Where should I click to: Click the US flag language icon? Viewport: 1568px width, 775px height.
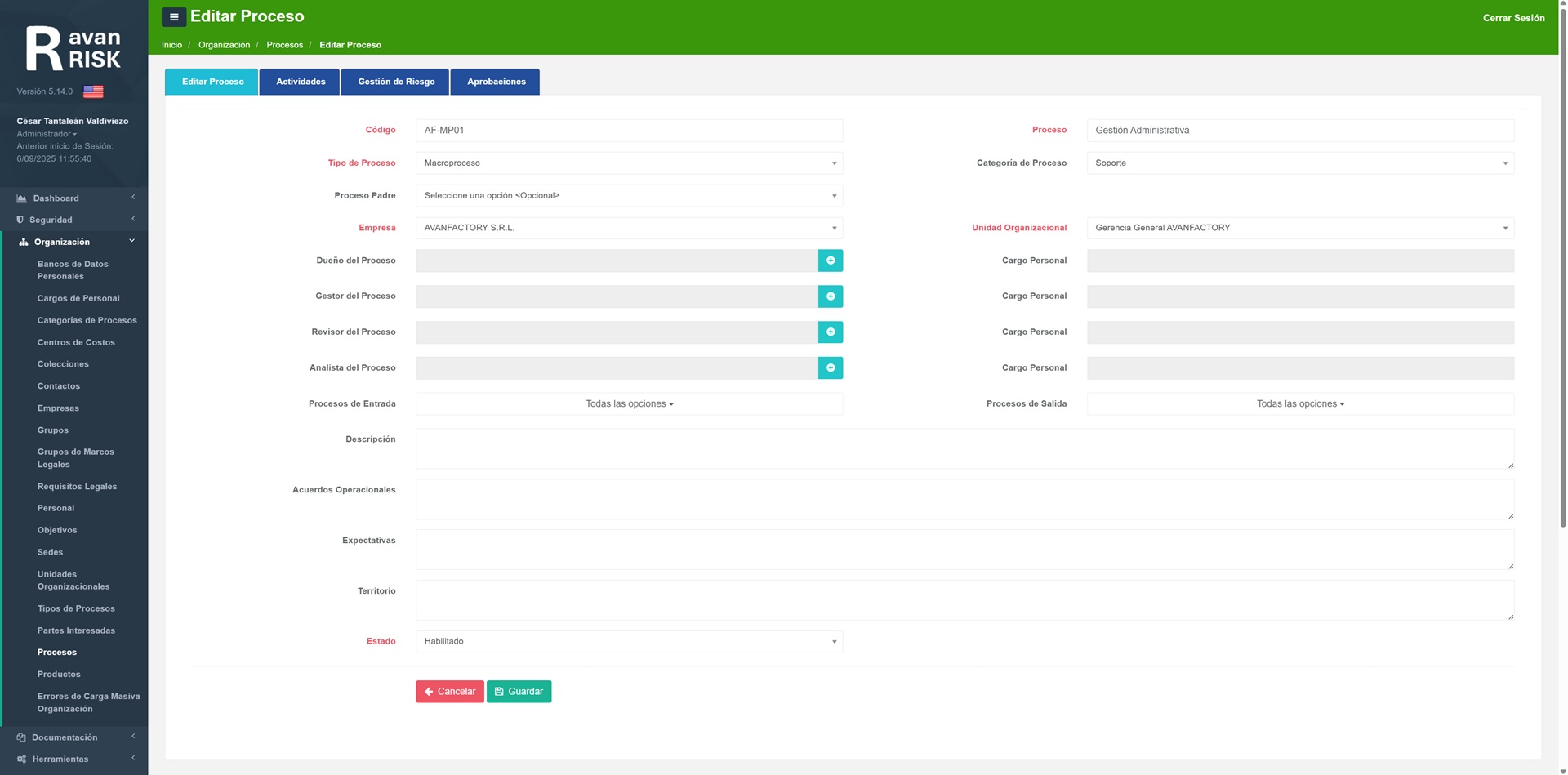[93, 91]
